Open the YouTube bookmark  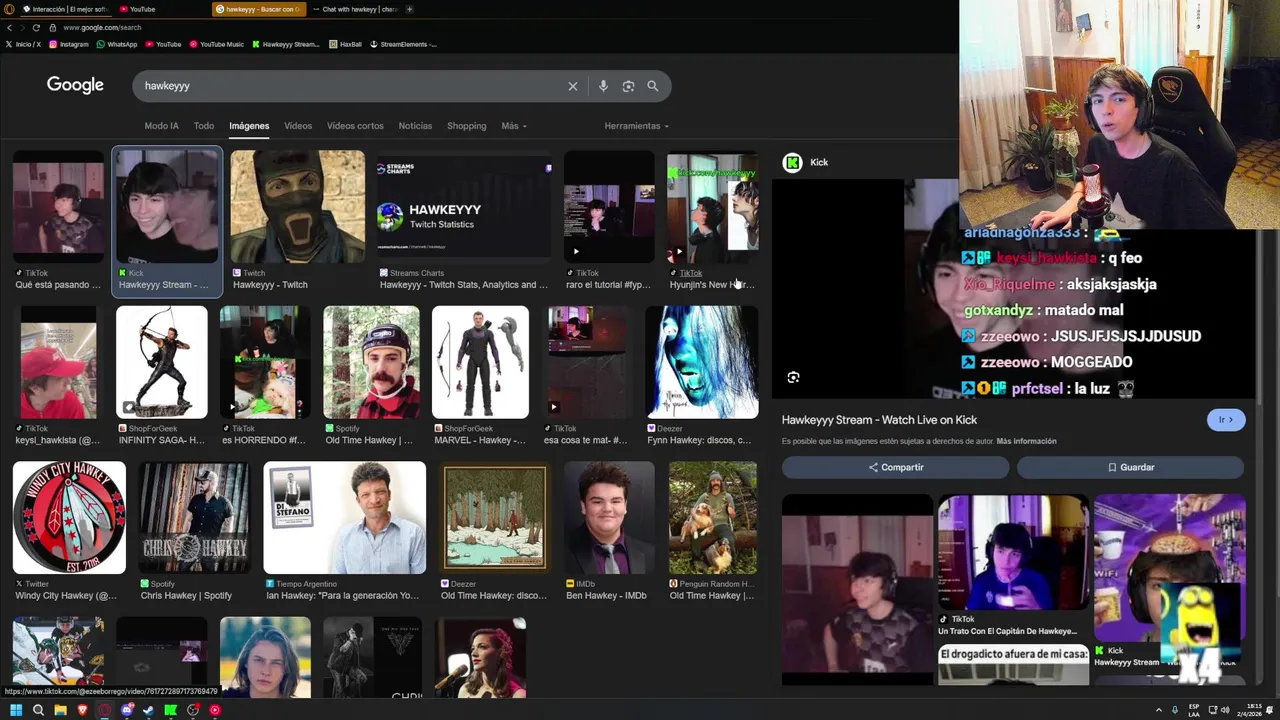click(163, 44)
